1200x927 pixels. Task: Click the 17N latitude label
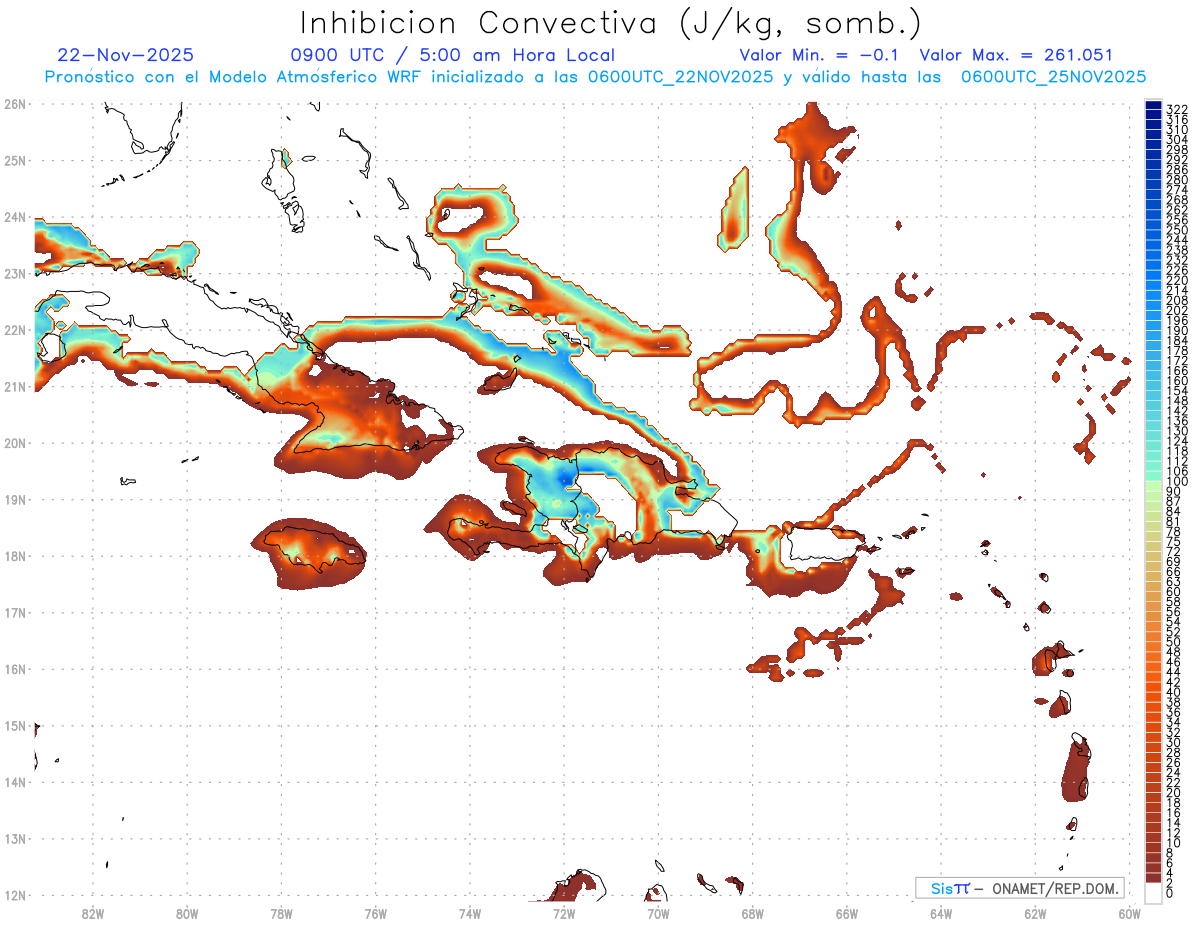click(x=15, y=612)
